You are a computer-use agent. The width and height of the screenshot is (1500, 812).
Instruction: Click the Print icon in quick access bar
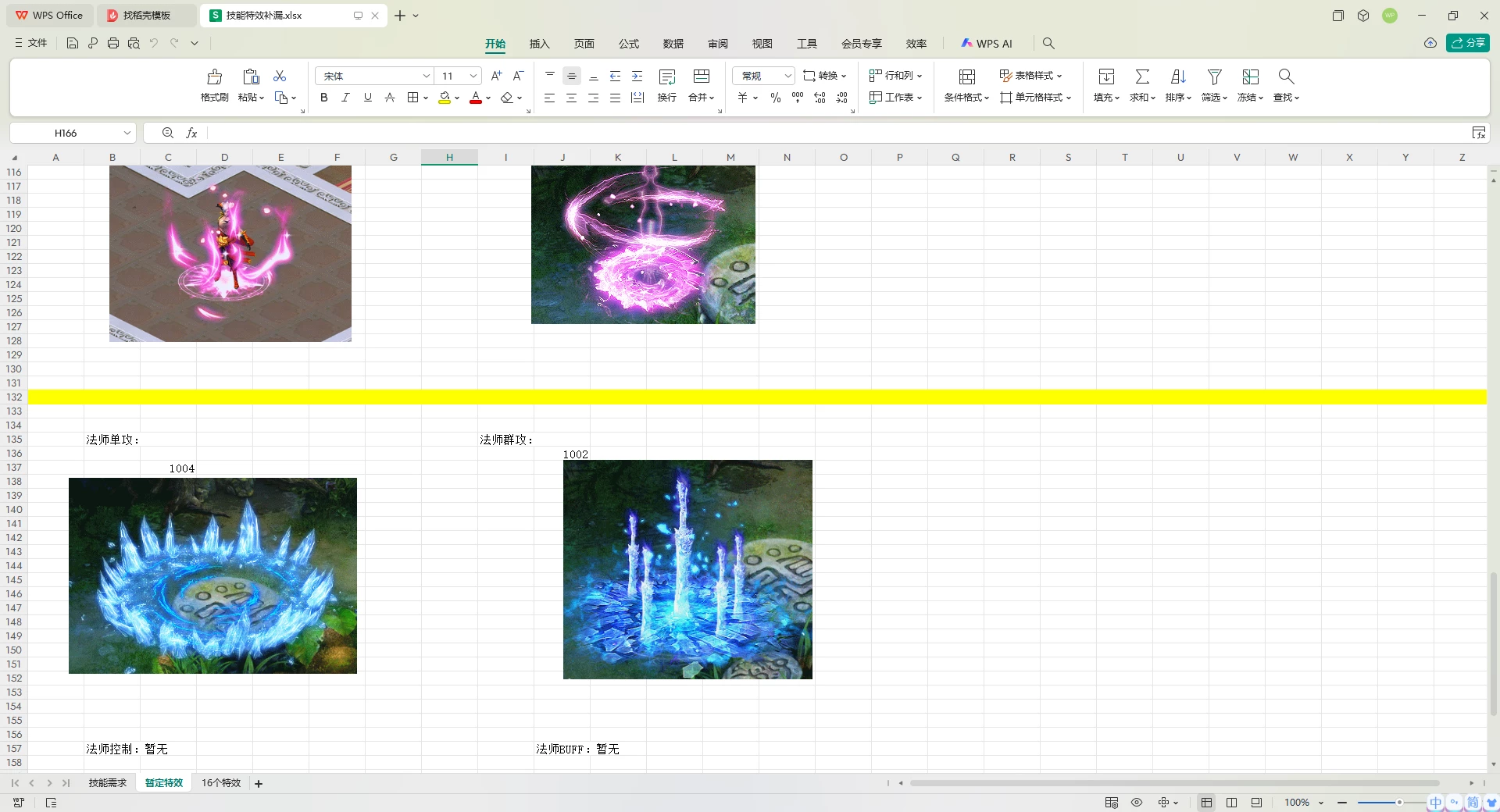(113, 44)
